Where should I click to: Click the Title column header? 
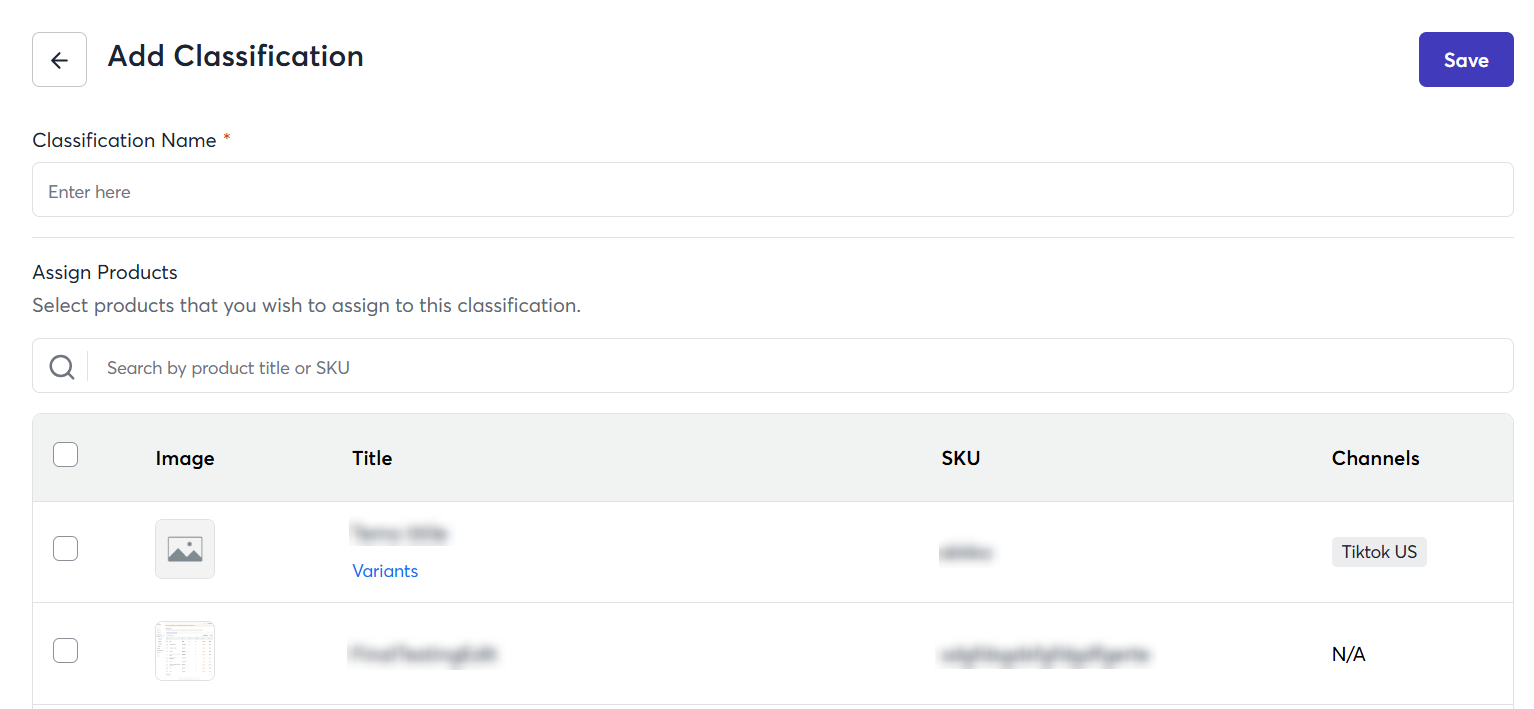372,458
